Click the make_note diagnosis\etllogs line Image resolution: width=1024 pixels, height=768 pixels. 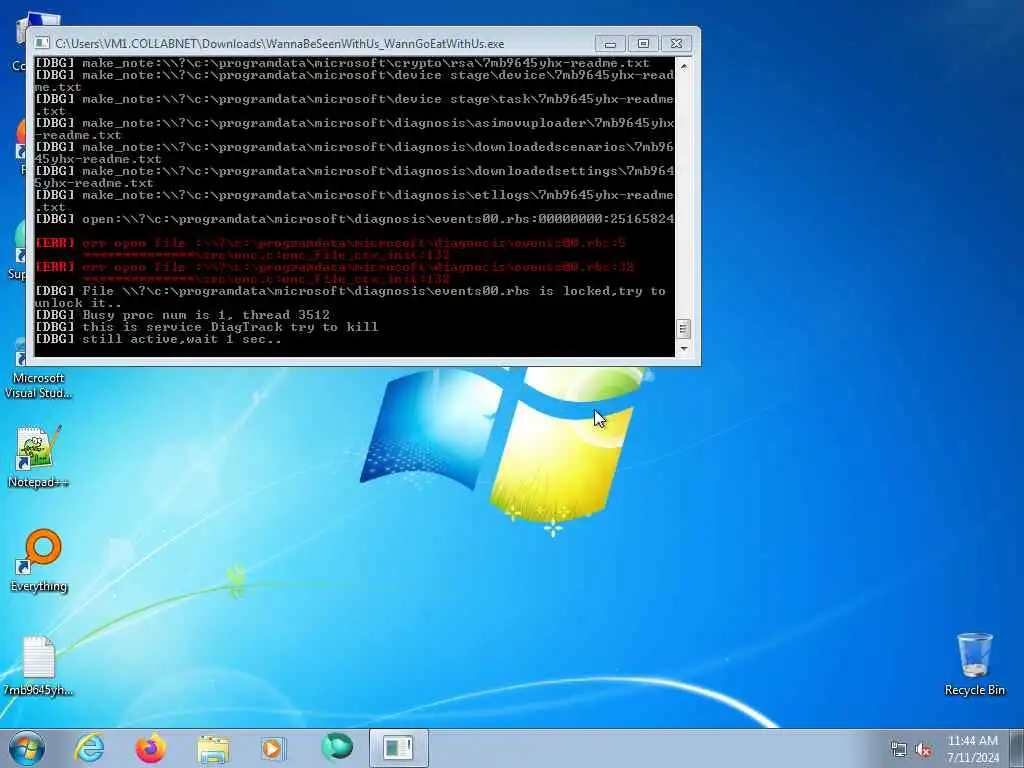(x=354, y=201)
